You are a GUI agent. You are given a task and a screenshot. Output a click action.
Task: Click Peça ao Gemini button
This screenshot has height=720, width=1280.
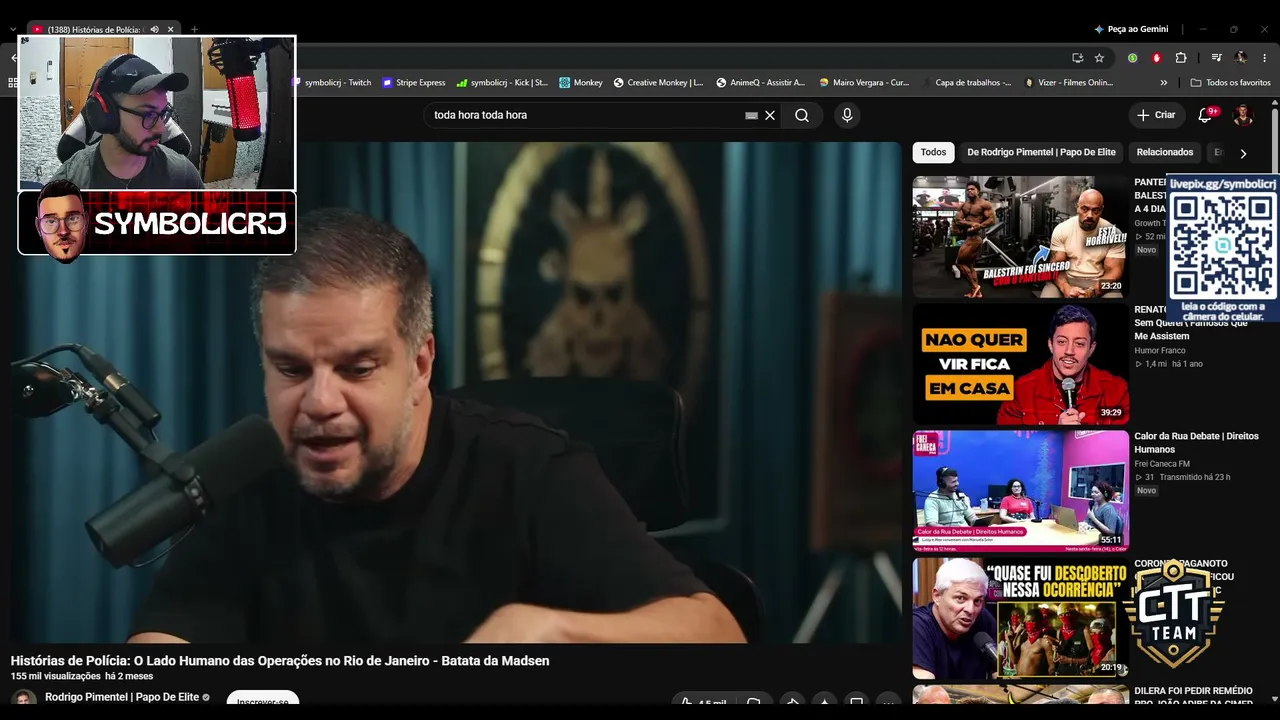click(1131, 29)
